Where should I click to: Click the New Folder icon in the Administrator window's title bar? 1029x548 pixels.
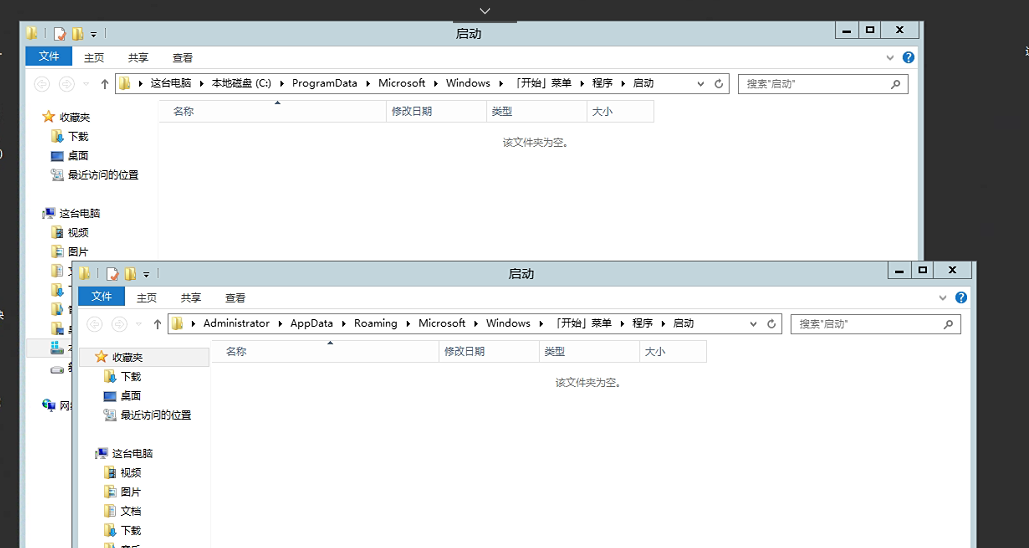(130, 273)
